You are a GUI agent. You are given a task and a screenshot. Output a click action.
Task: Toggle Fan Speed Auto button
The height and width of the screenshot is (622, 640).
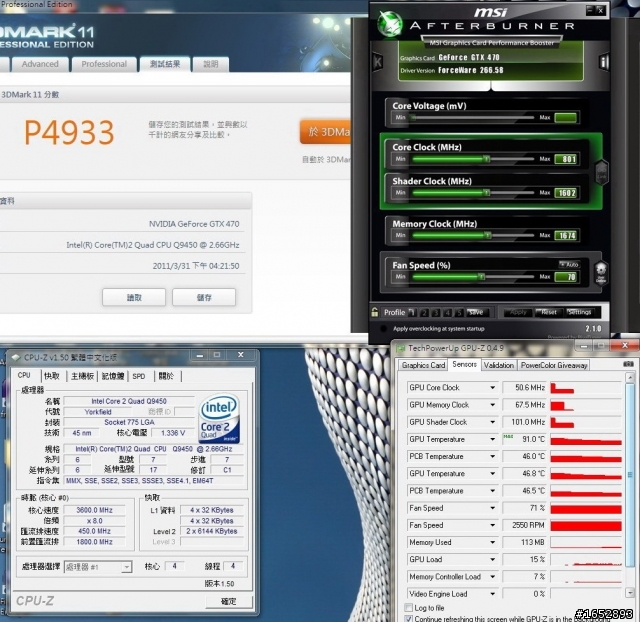(x=569, y=264)
